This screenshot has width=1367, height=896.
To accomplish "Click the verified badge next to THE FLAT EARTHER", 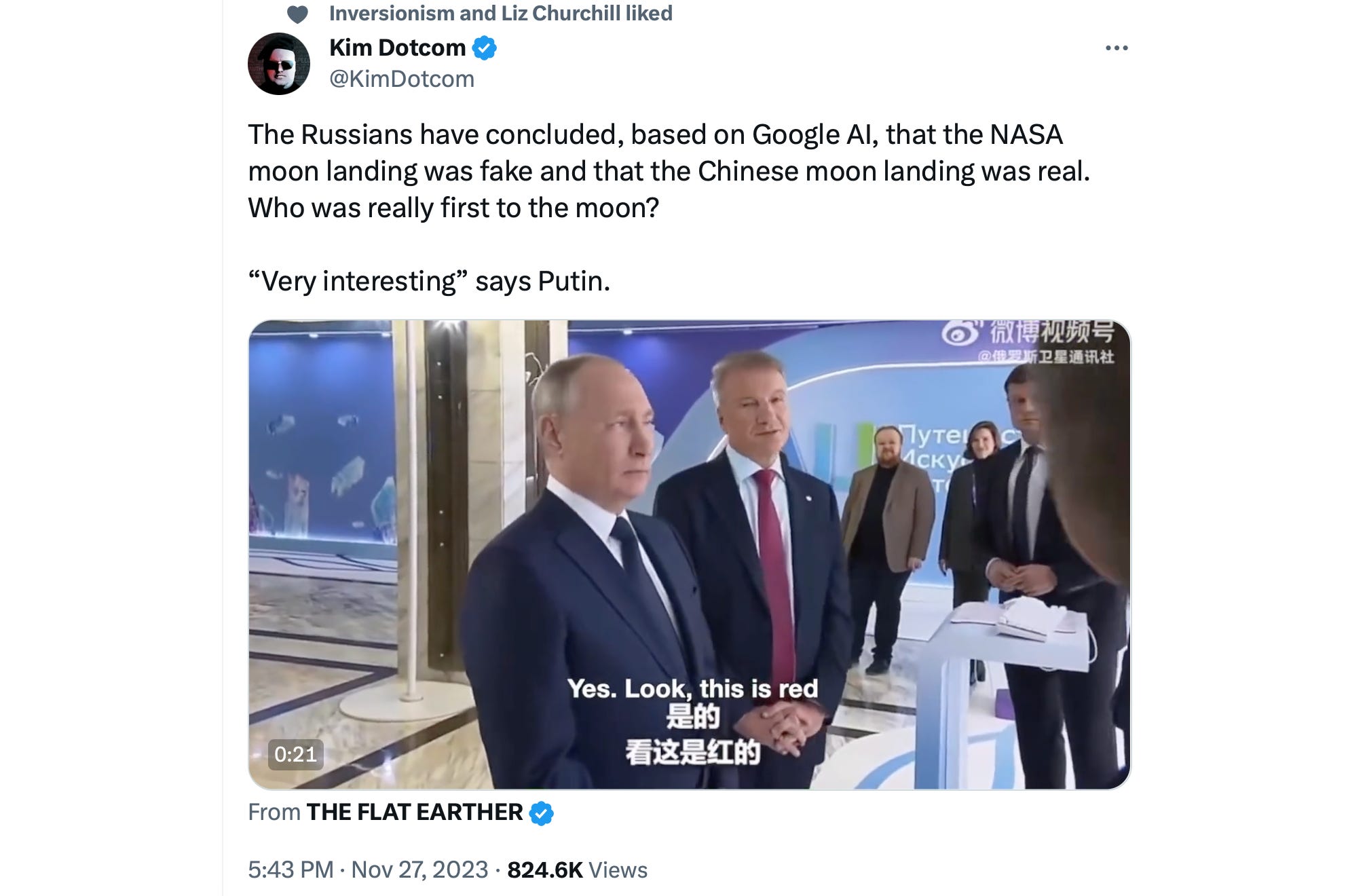I will click(541, 813).
